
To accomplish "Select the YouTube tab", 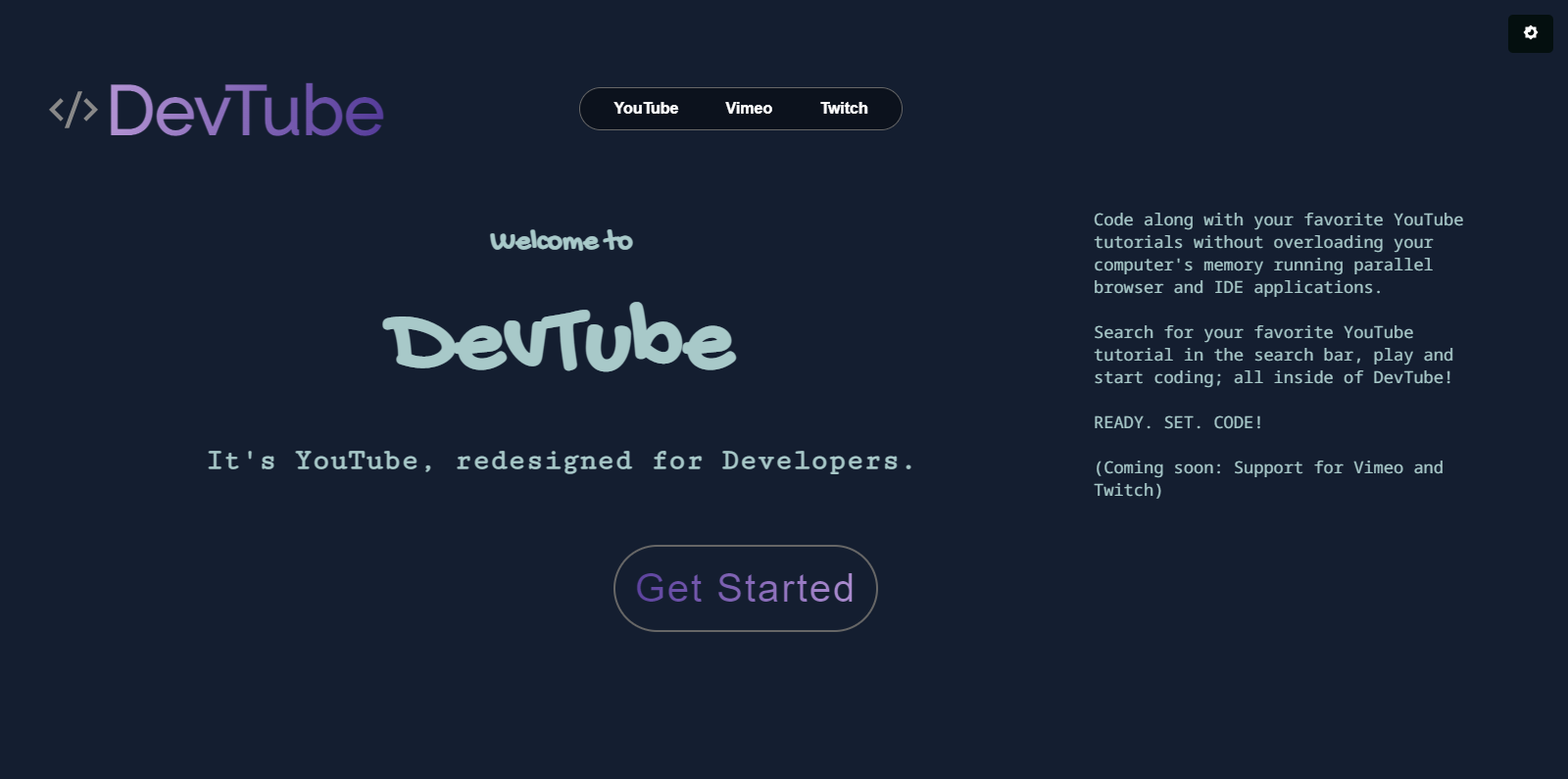I will pos(646,109).
